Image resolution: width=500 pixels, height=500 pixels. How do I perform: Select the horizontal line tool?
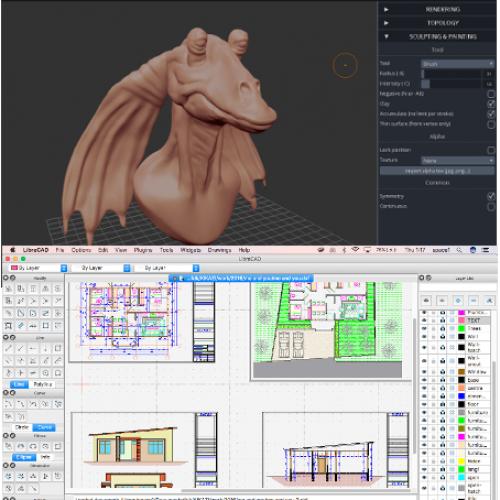coord(33,349)
